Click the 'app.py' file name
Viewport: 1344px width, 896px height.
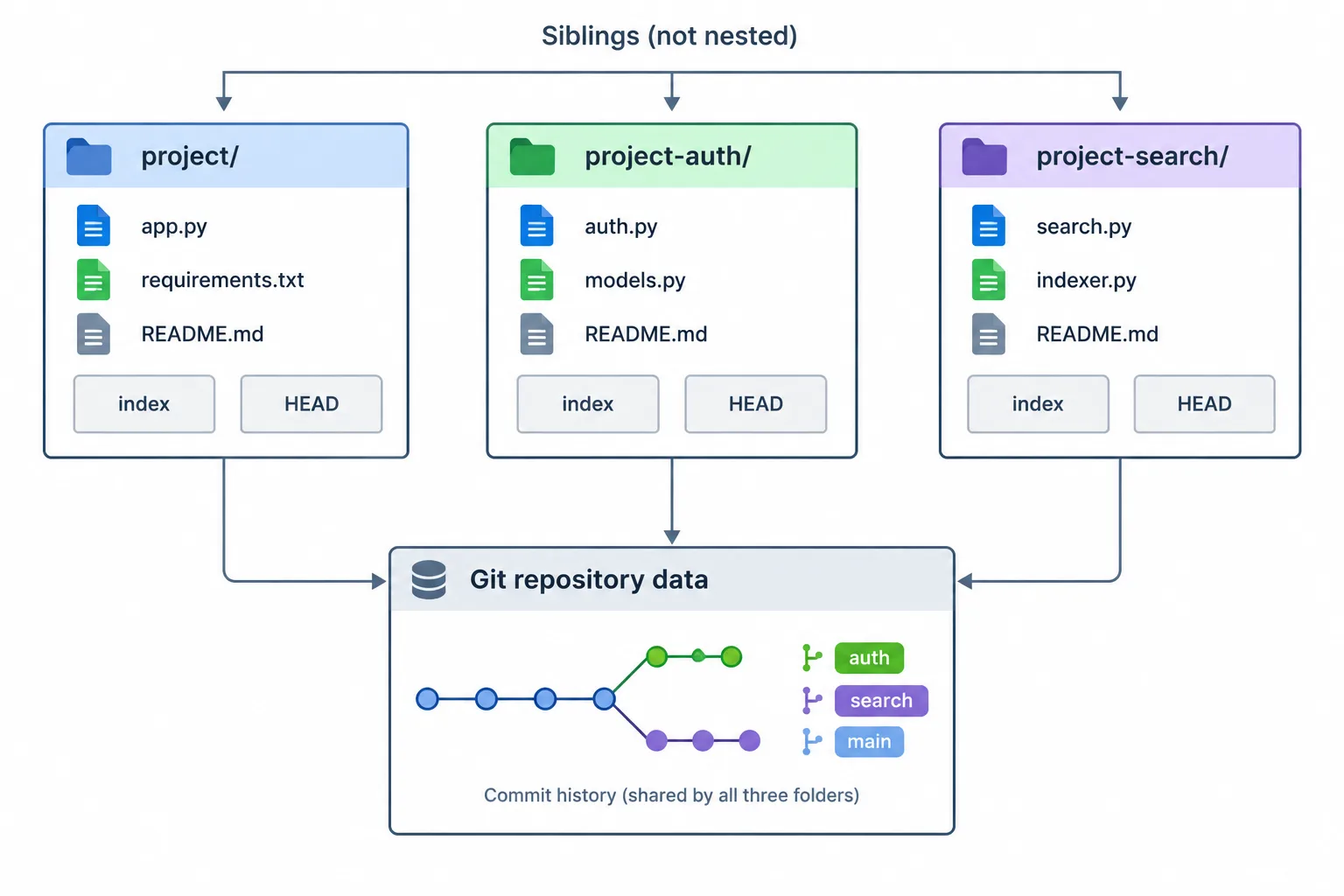coord(174,227)
